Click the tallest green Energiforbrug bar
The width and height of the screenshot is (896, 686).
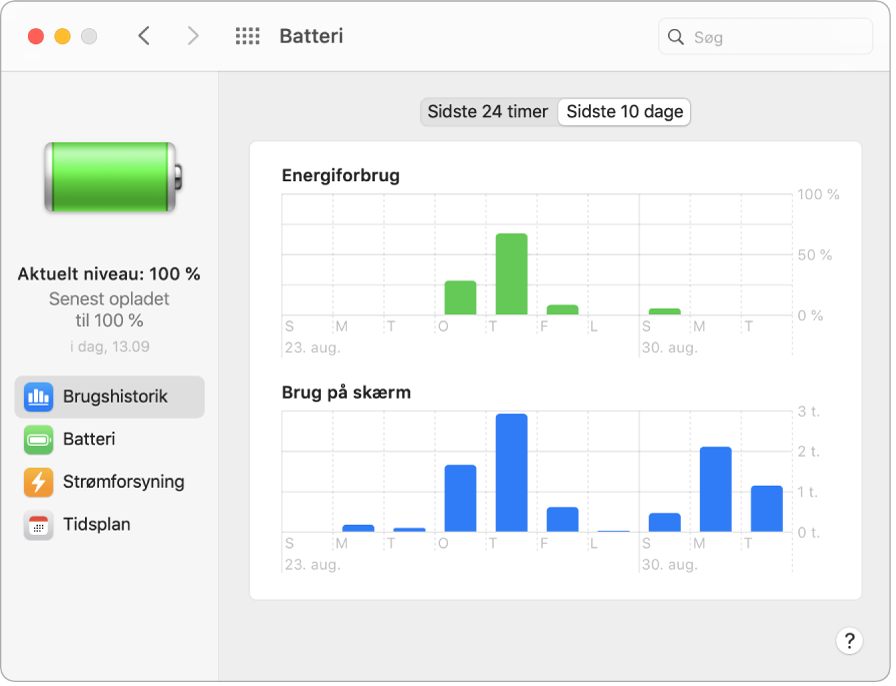click(x=511, y=274)
